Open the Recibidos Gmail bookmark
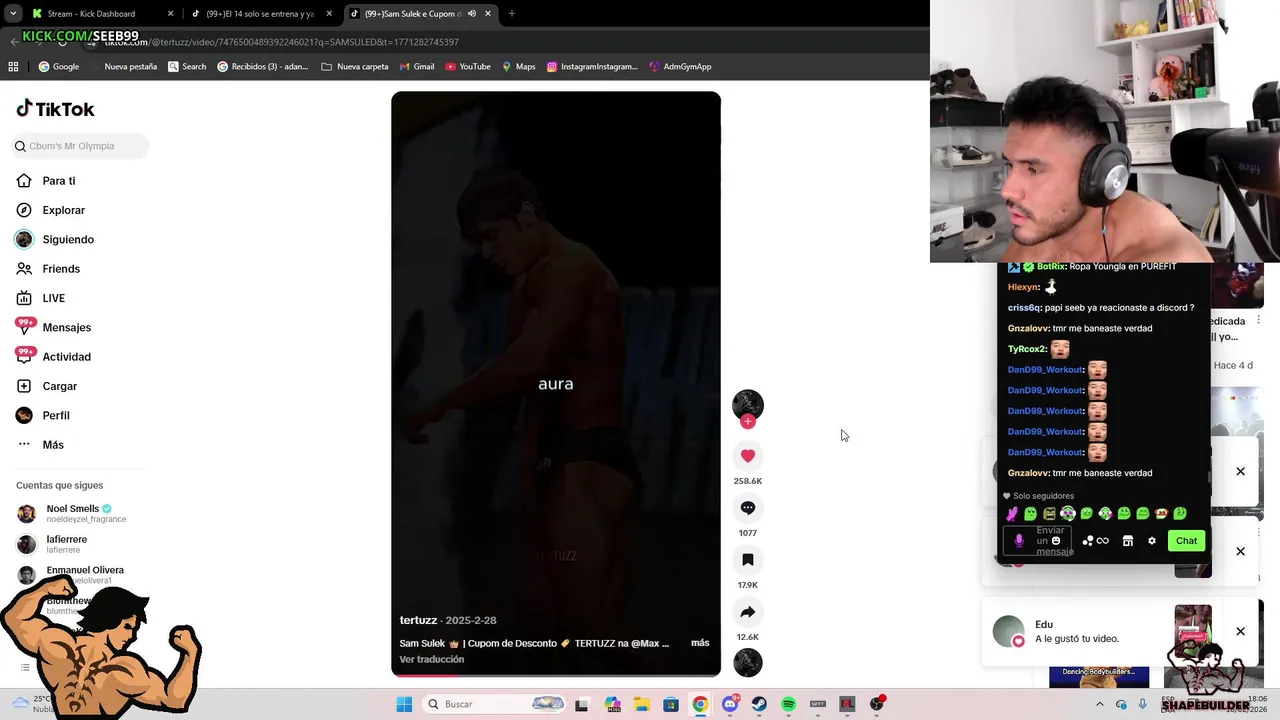Viewport: 1280px width, 720px height. point(263,67)
